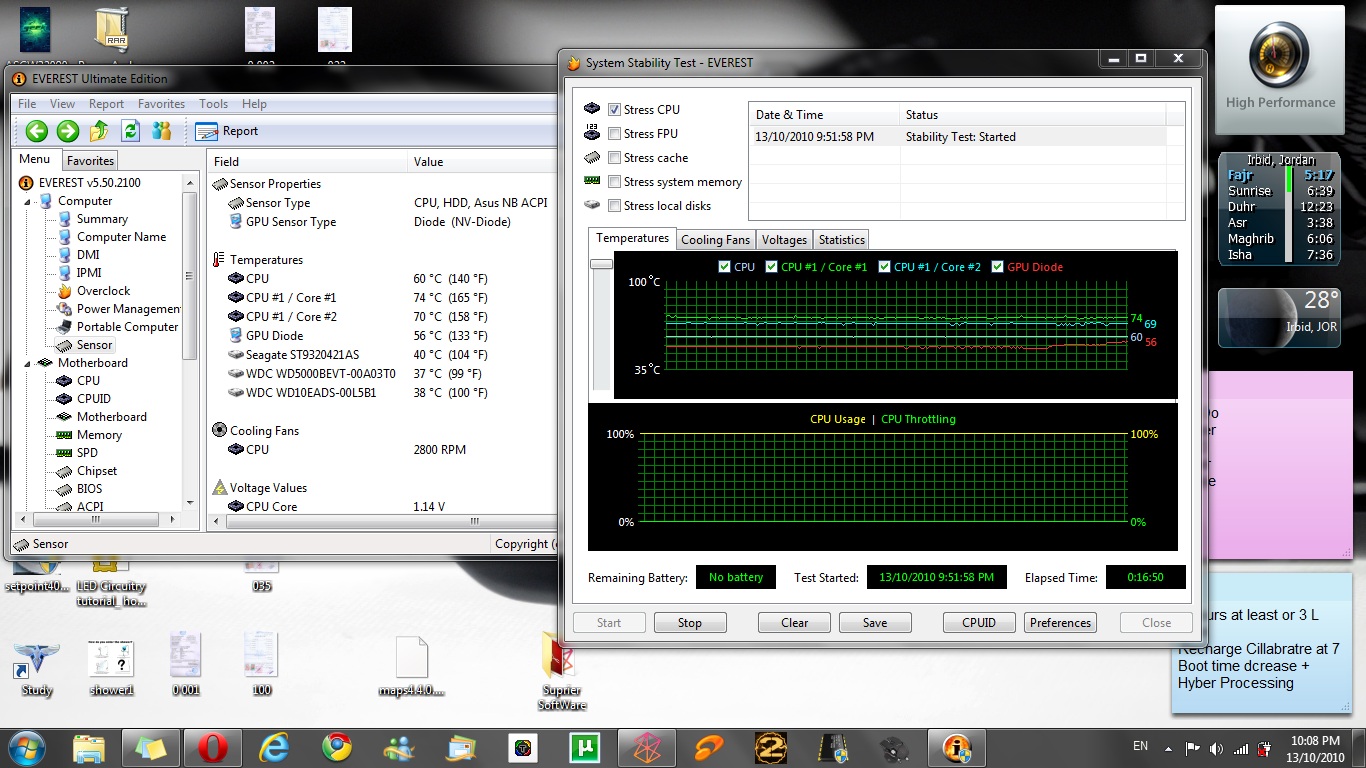Enable the Stress cache checkbox
This screenshot has height=768, width=1366.
pos(614,158)
